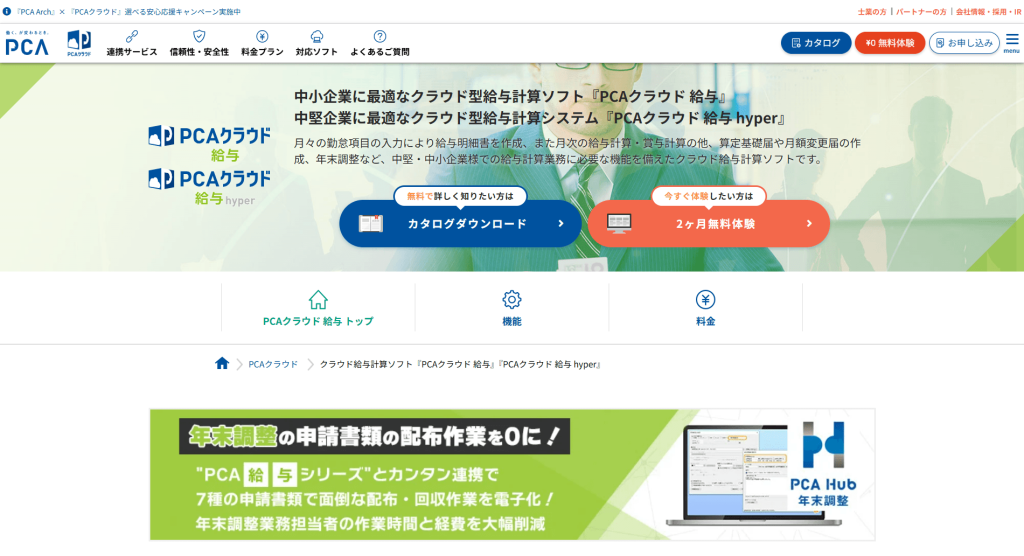The width and height of the screenshot is (1024, 556).
Task: Click the monitor icon on orange trial button
Action: click(x=618, y=223)
